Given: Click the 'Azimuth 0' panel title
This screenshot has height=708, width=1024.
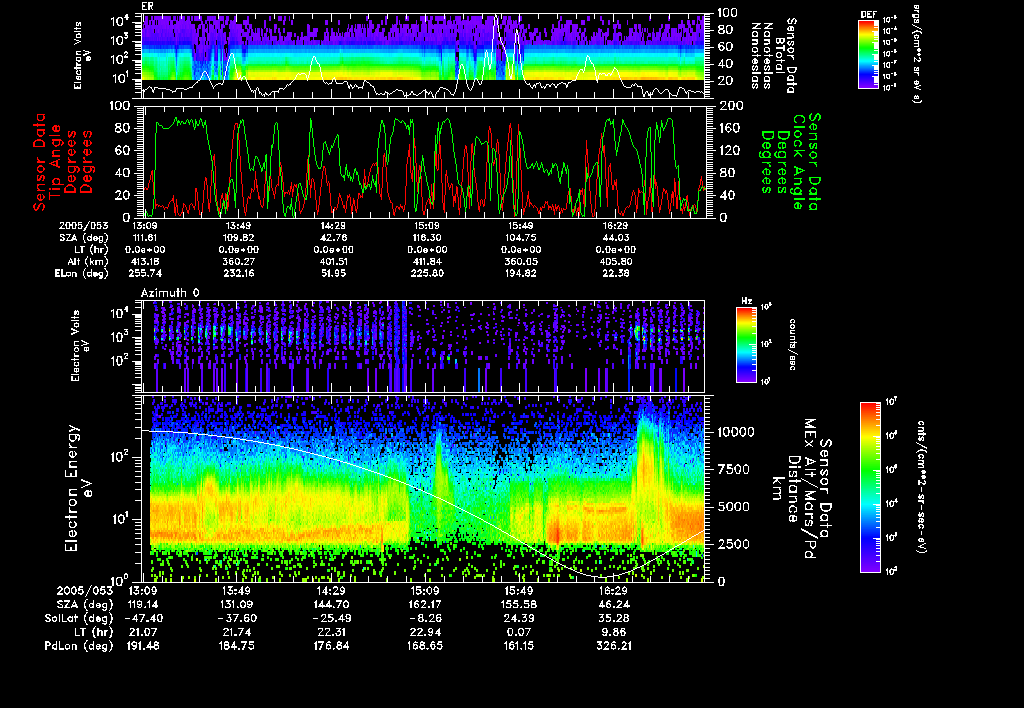Looking at the screenshot, I should [x=170, y=293].
